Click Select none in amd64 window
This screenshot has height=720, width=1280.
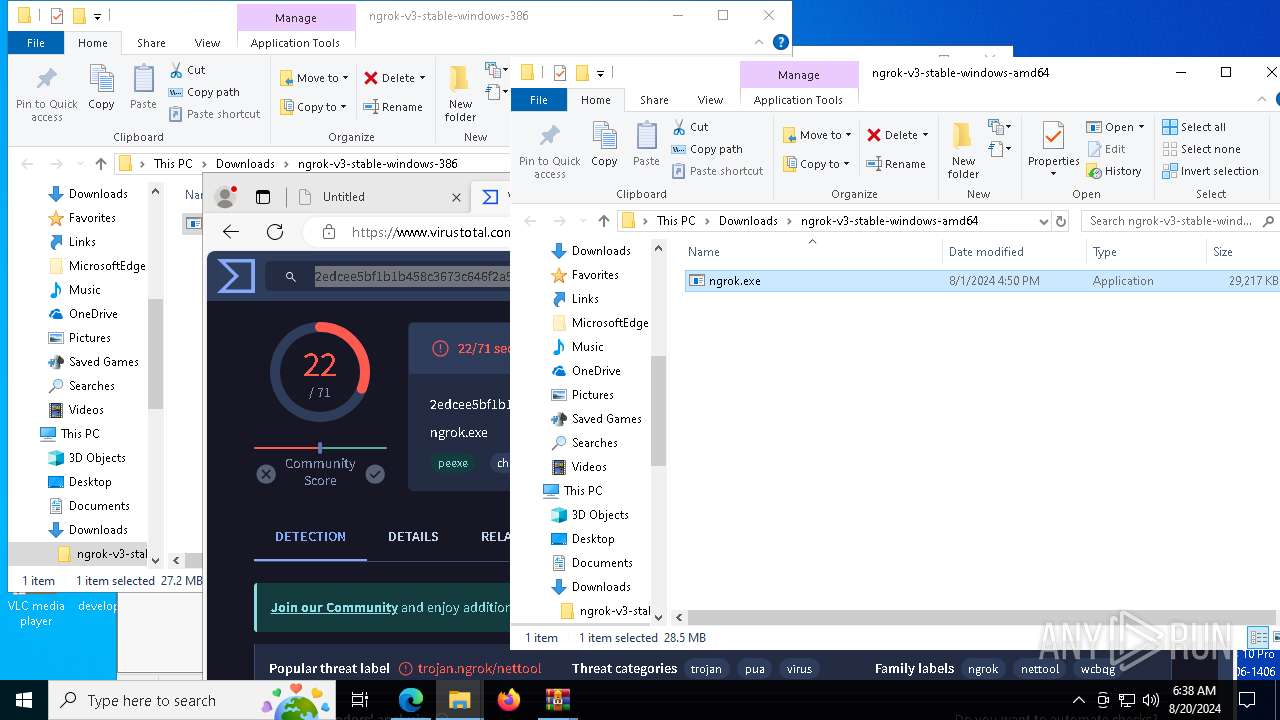pyautogui.click(x=1201, y=149)
